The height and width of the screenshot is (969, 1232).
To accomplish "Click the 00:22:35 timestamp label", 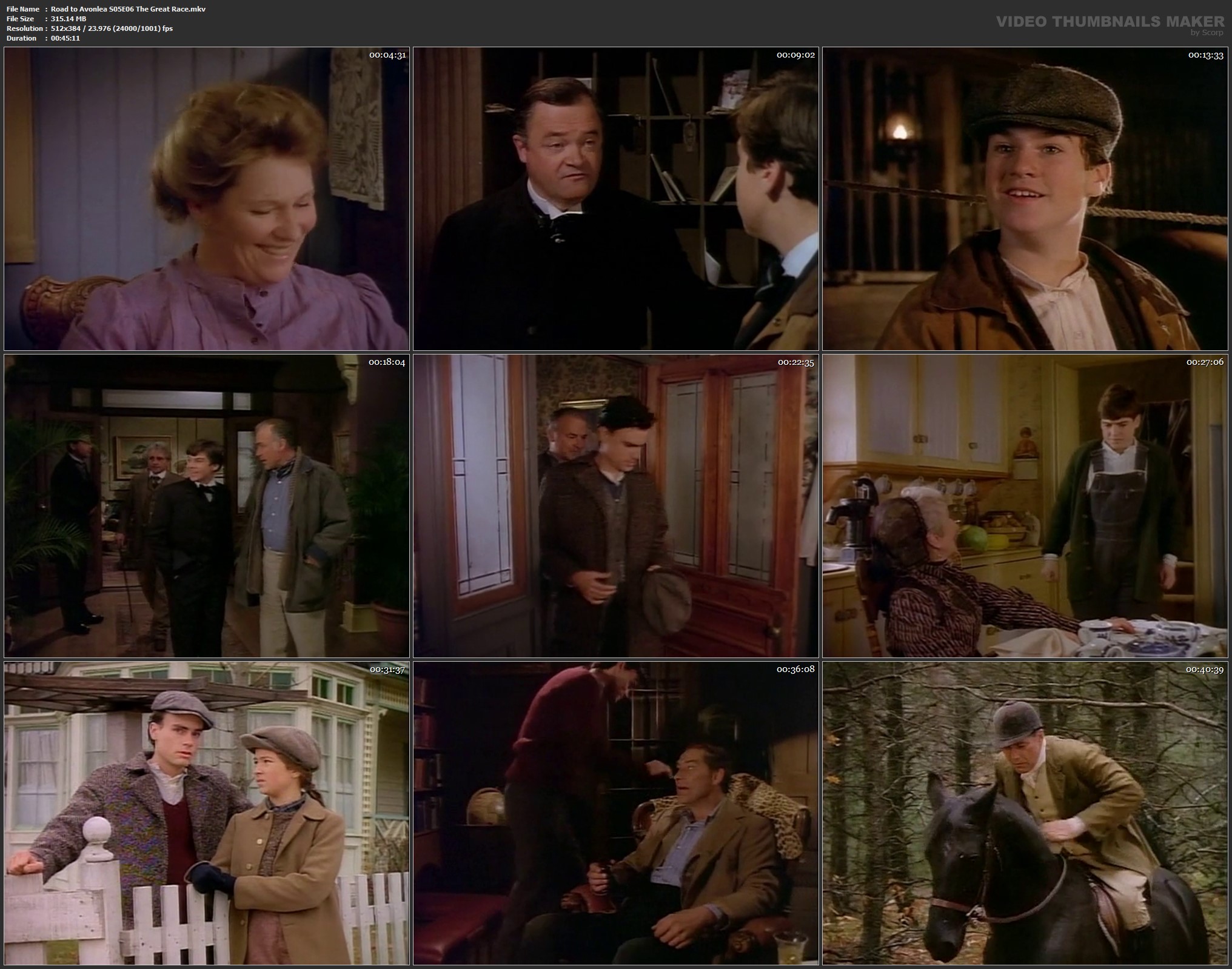I will [x=796, y=362].
